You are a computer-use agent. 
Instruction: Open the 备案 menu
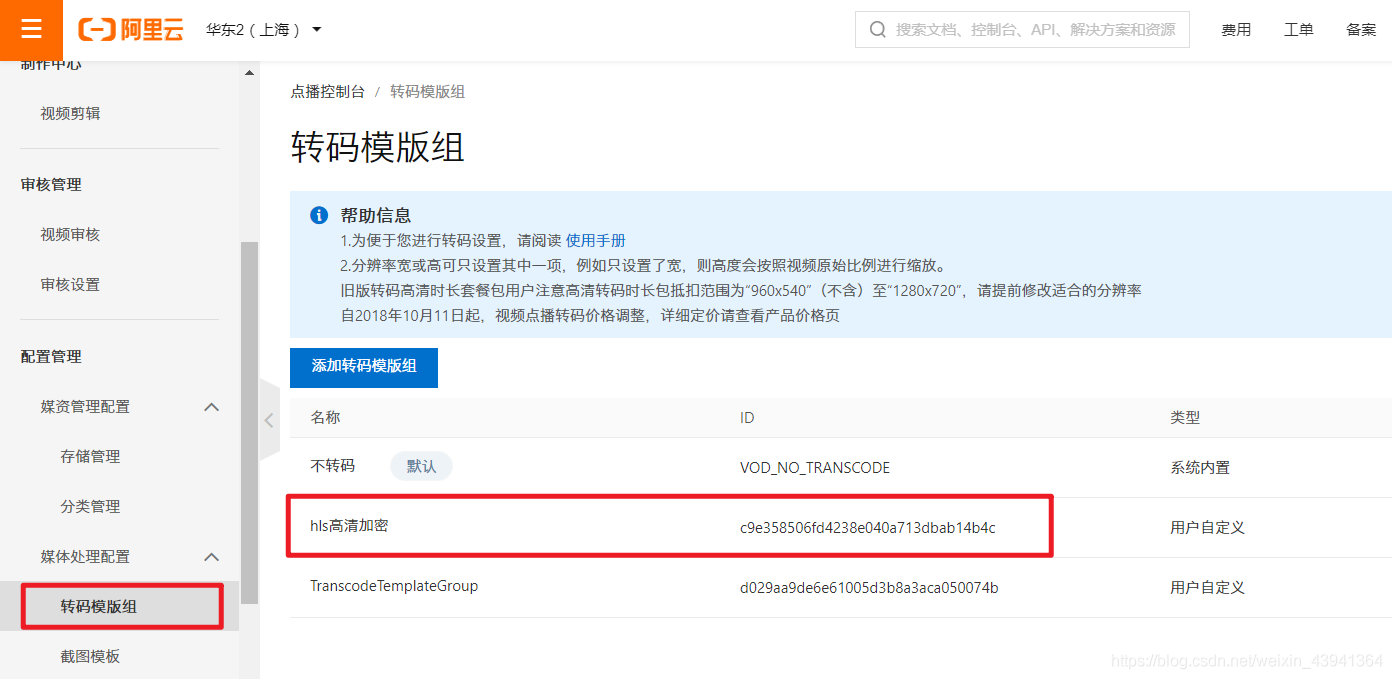coord(1360,30)
